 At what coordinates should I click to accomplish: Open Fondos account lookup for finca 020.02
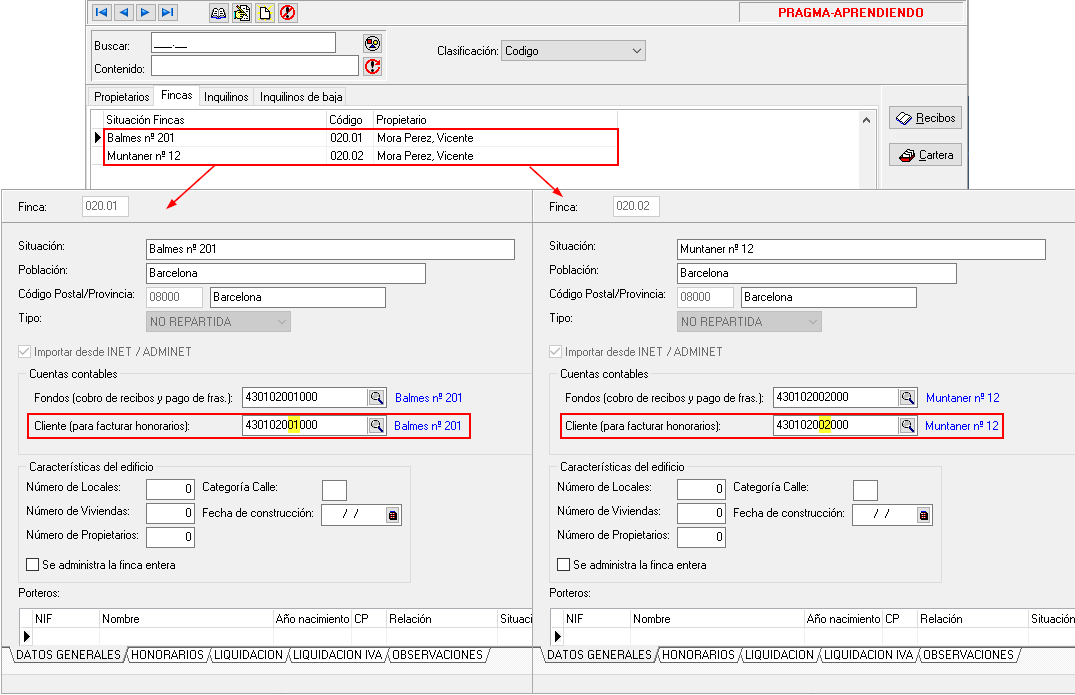pos(907,398)
